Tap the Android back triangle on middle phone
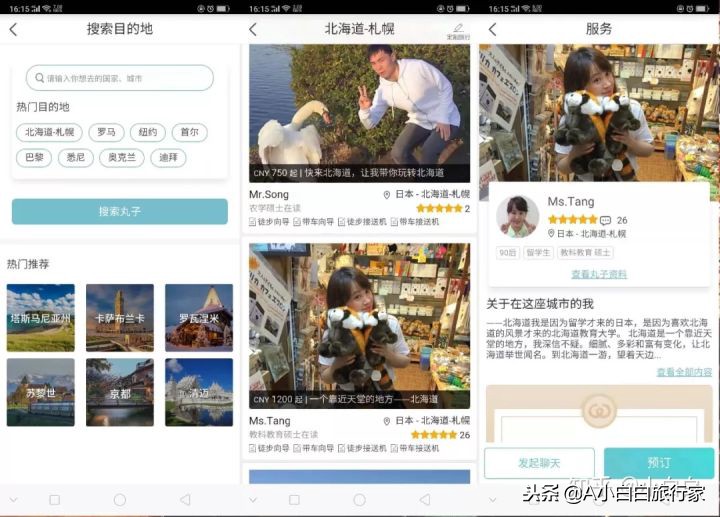This screenshot has width=720, height=517. pyautogui.click(x=425, y=500)
